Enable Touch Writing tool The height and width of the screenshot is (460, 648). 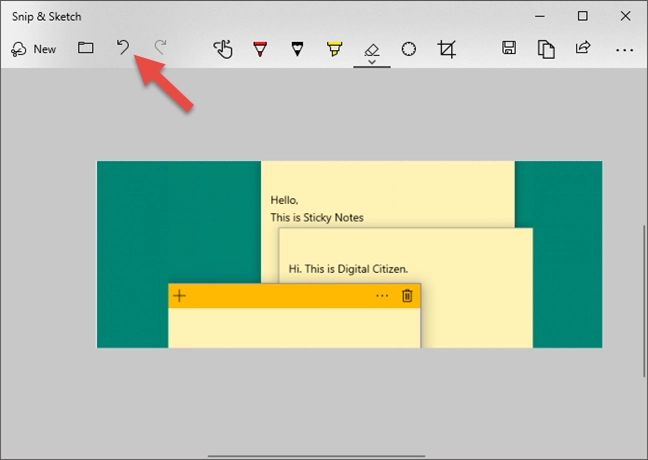[x=223, y=49]
